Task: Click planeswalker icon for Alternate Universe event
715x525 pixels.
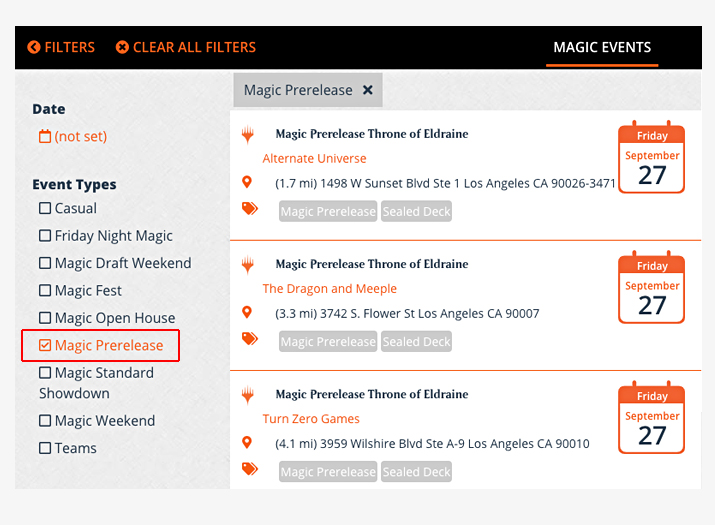Action: 248,135
